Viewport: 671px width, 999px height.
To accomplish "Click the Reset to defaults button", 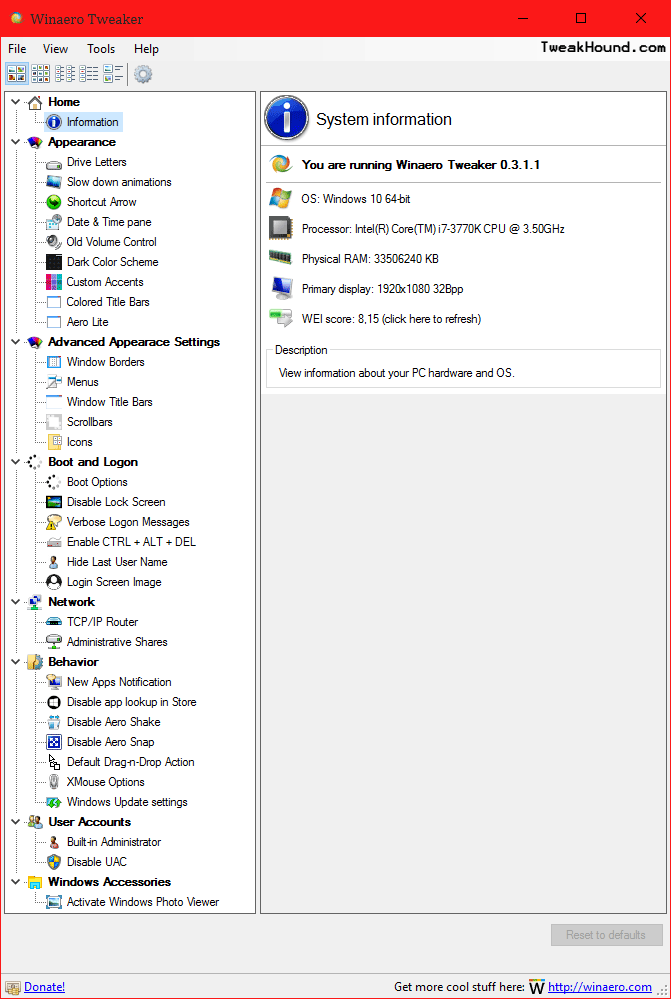I will 607,935.
